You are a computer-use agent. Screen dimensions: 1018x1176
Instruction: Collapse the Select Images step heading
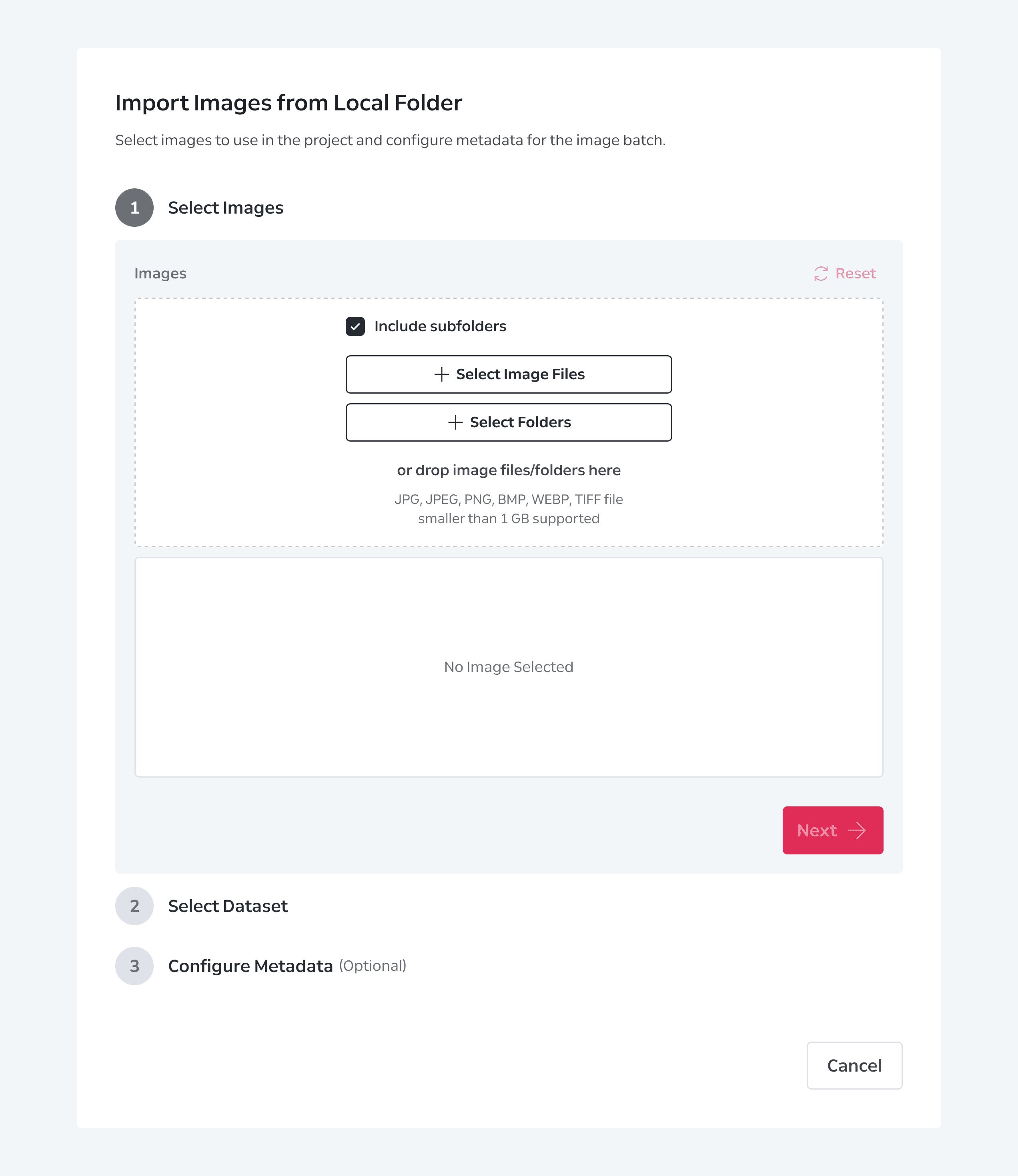[226, 208]
